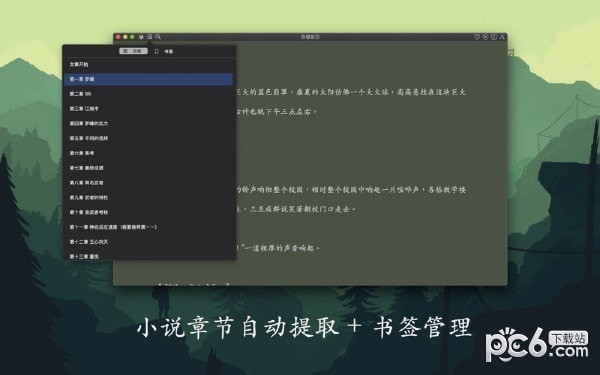
Task: Open the '第十一章' chapter with the parenthetical note
Action: point(148,227)
